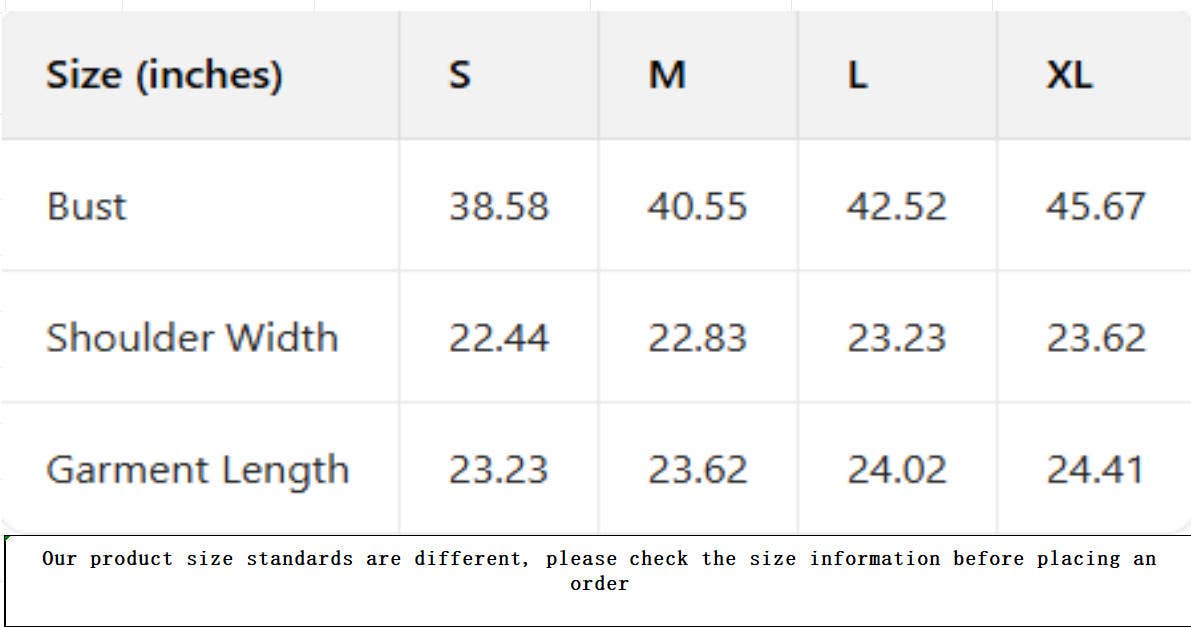Select the Garment Length row label
1191x627 pixels.
click(197, 470)
